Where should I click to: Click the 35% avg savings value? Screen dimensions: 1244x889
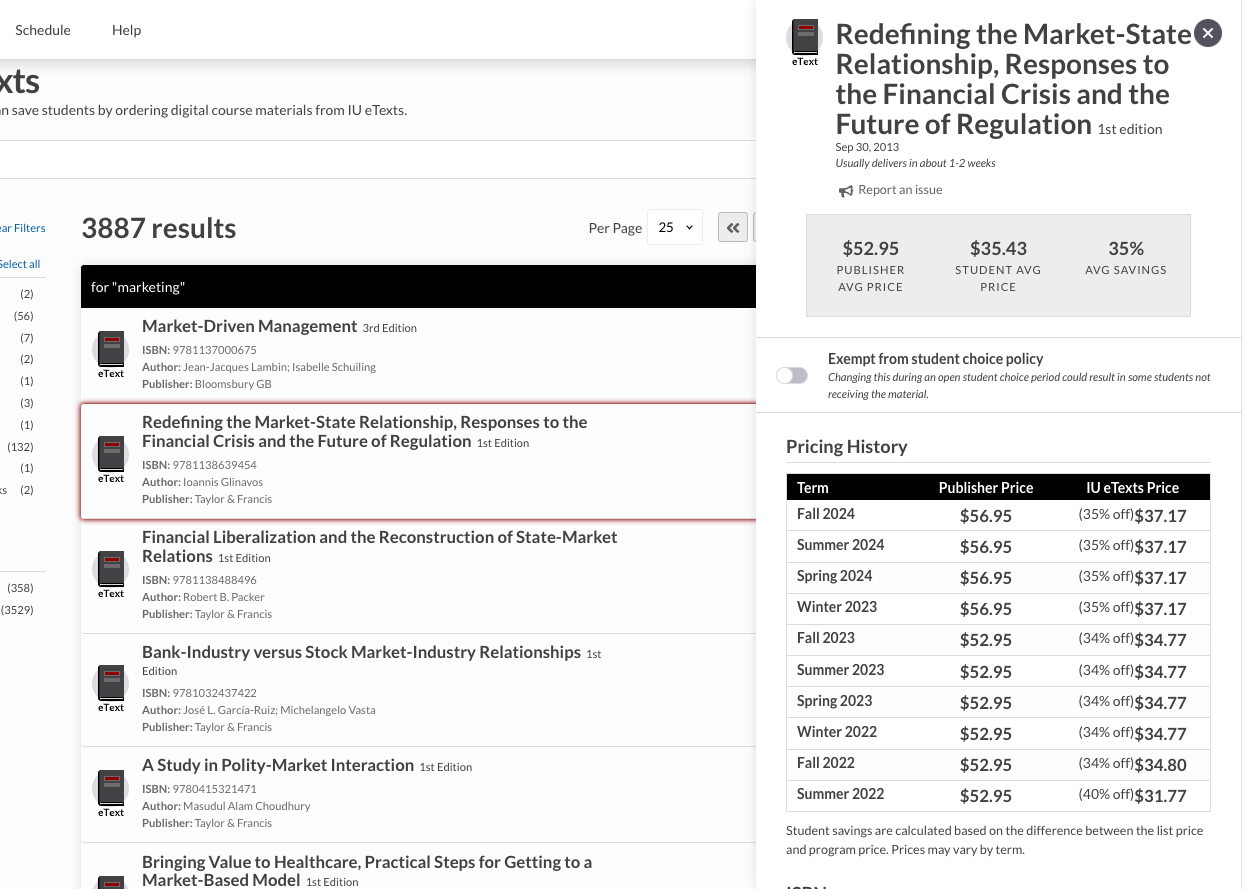point(1126,248)
